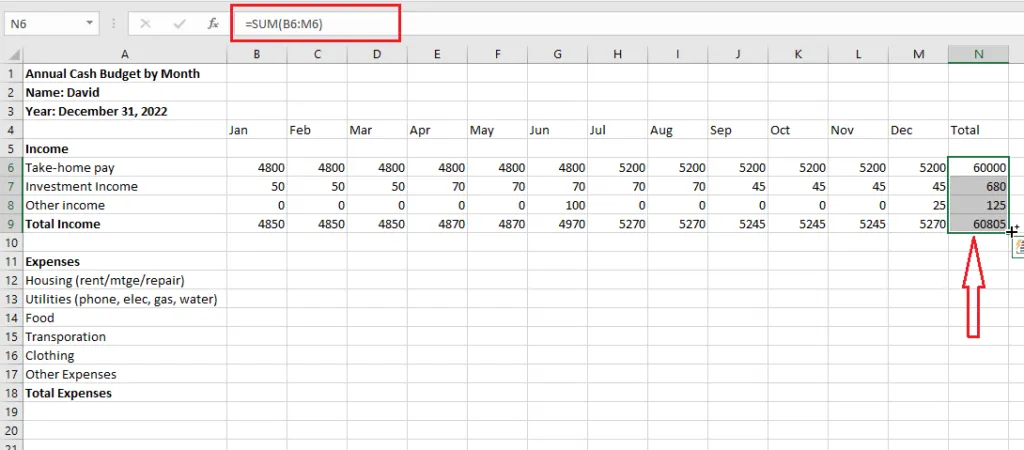Click the Jan month header cell

[257, 130]
